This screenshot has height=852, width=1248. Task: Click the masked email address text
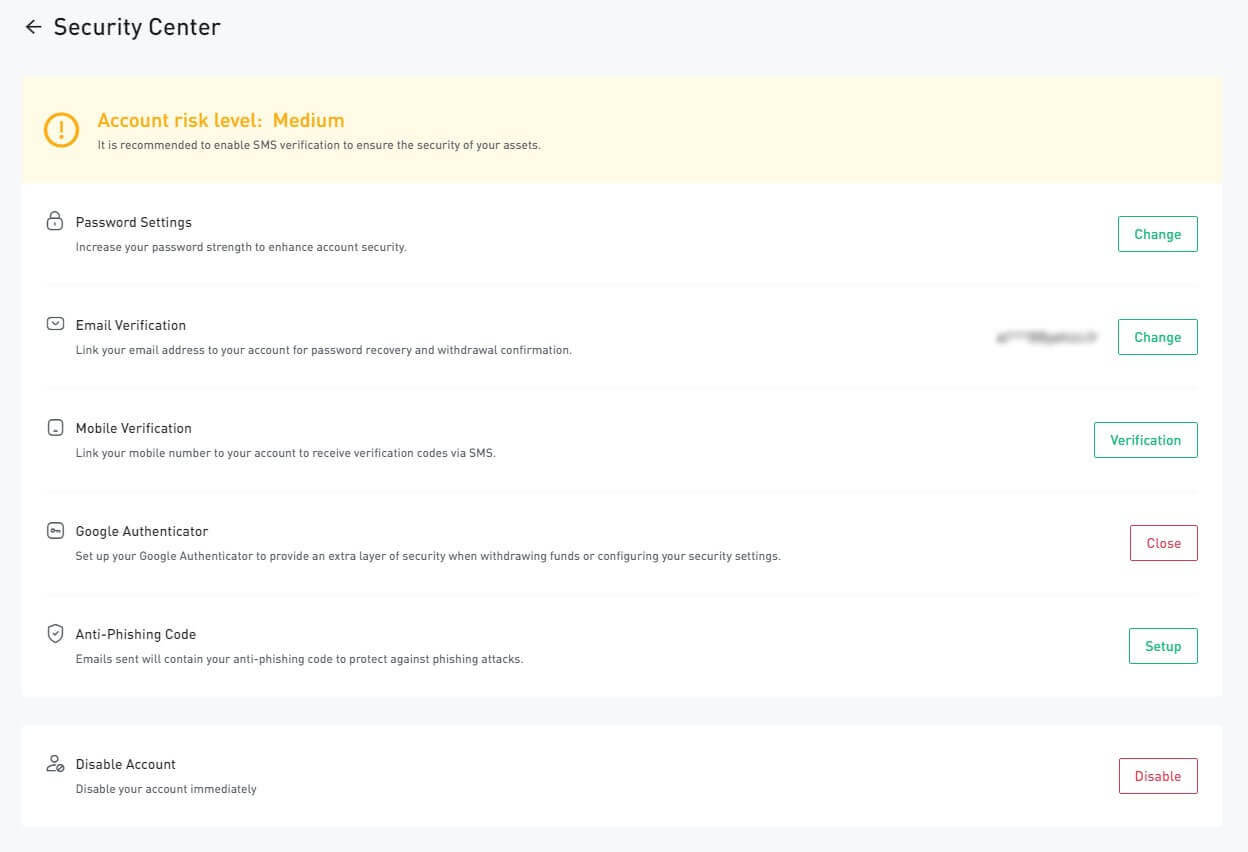tap(1046, 338)
